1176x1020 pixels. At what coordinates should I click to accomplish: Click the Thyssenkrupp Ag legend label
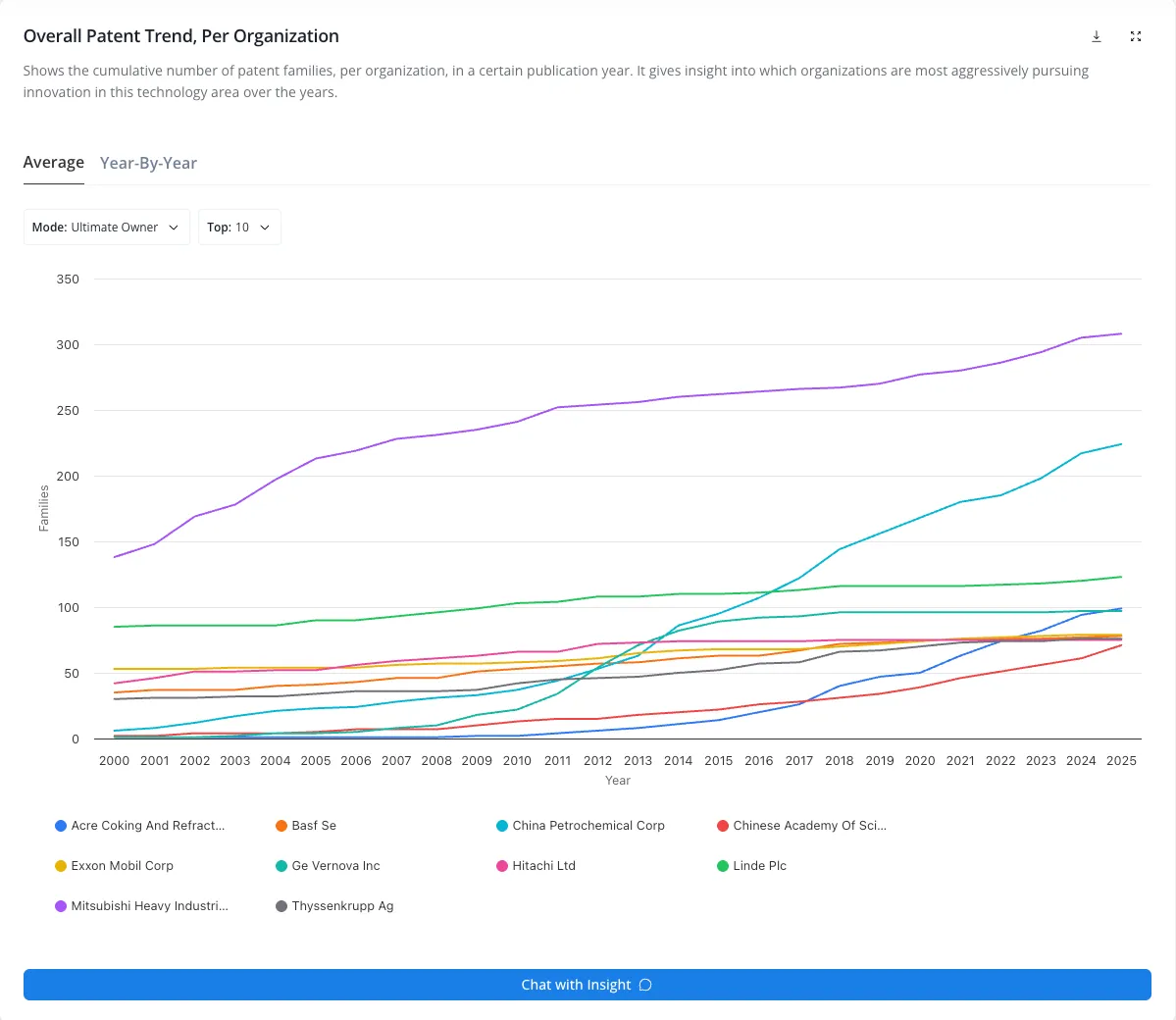(342, 906)
